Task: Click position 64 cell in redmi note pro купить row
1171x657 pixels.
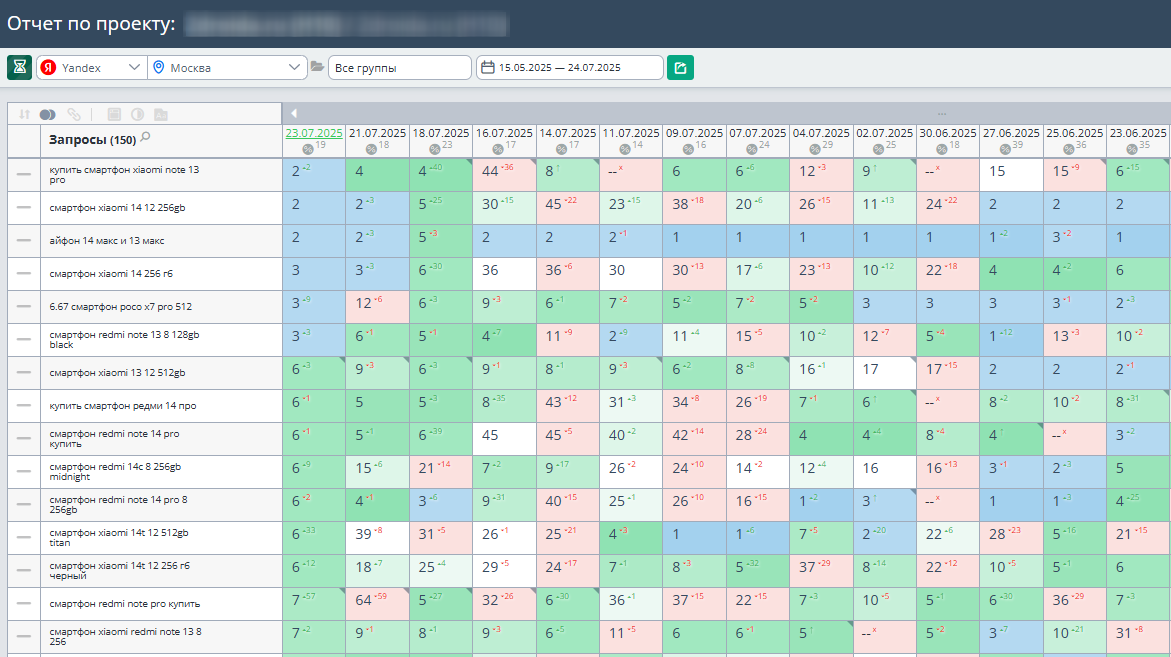Action: (377, 603)
